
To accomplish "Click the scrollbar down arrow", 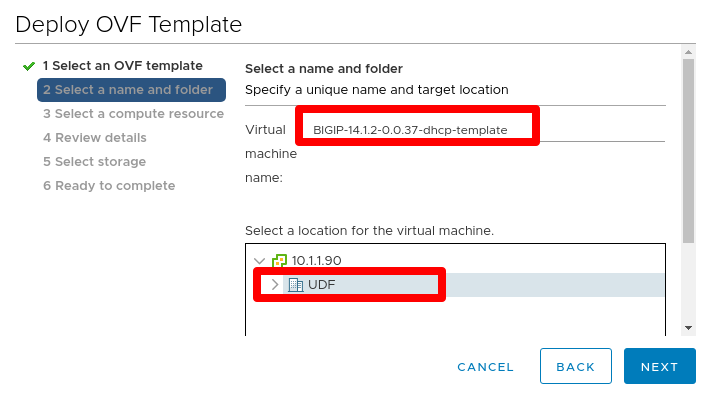I will (688, 328).
